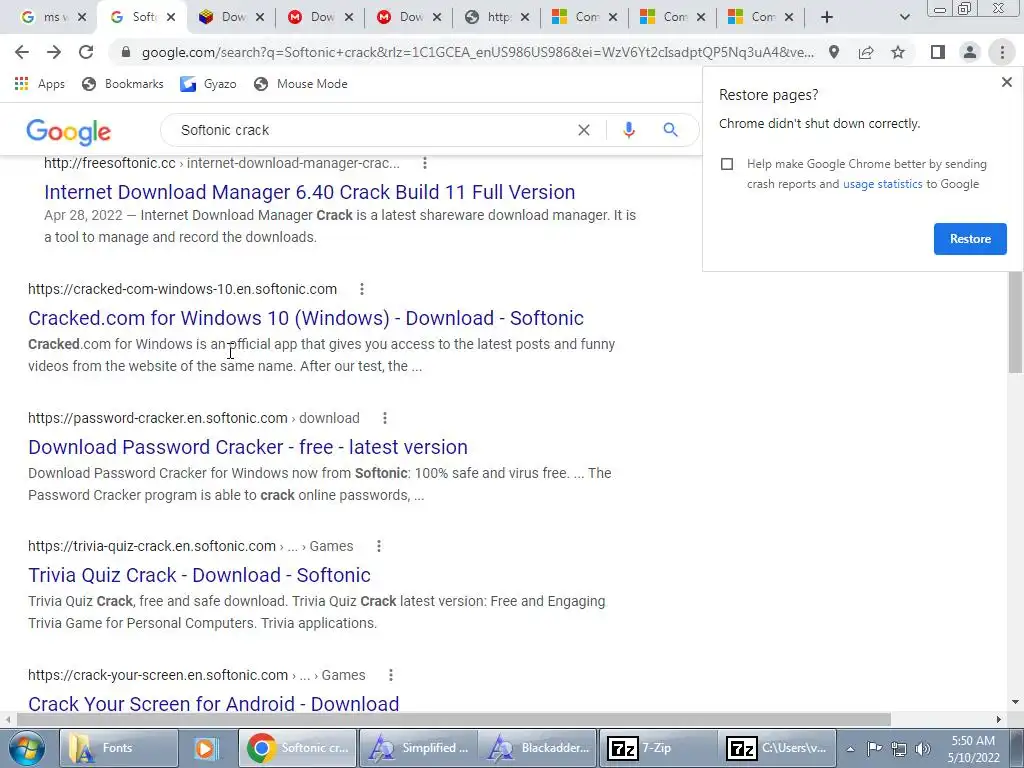View site info via the address bar padlock
1024x768 pixels.
click(x=126, y=52)
